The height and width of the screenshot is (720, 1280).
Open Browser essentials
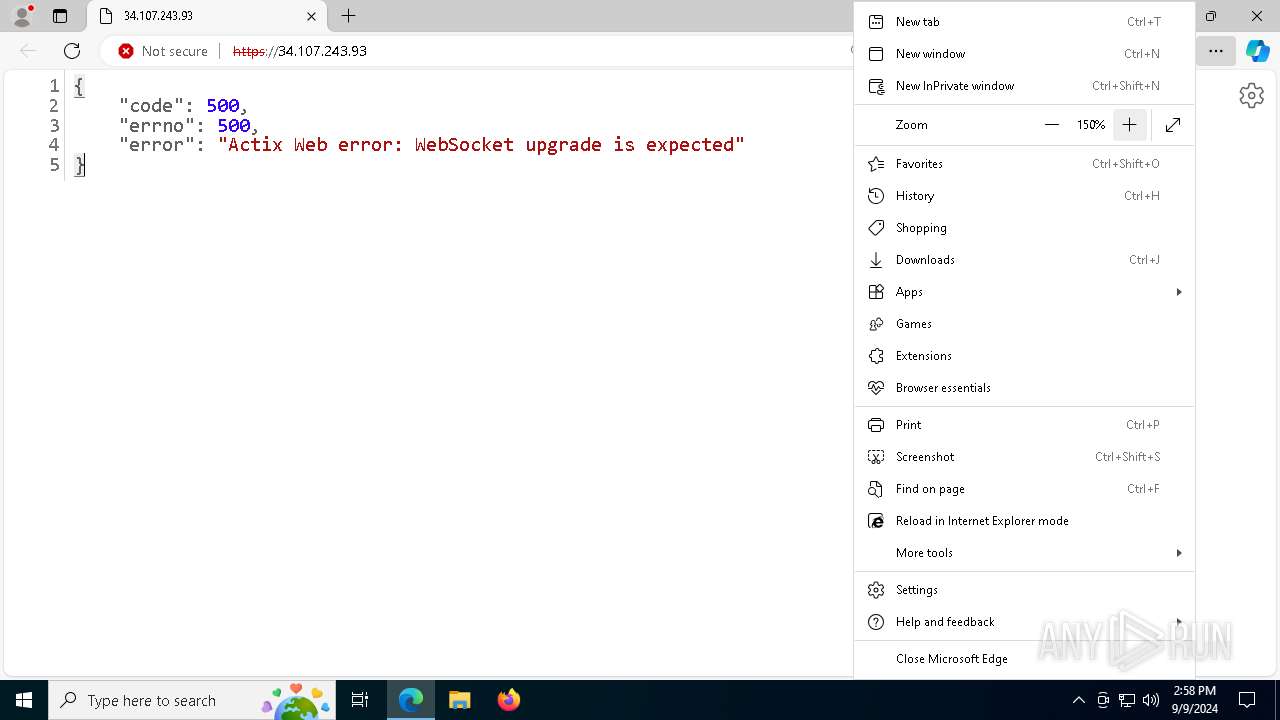[x=1024, y=388]
